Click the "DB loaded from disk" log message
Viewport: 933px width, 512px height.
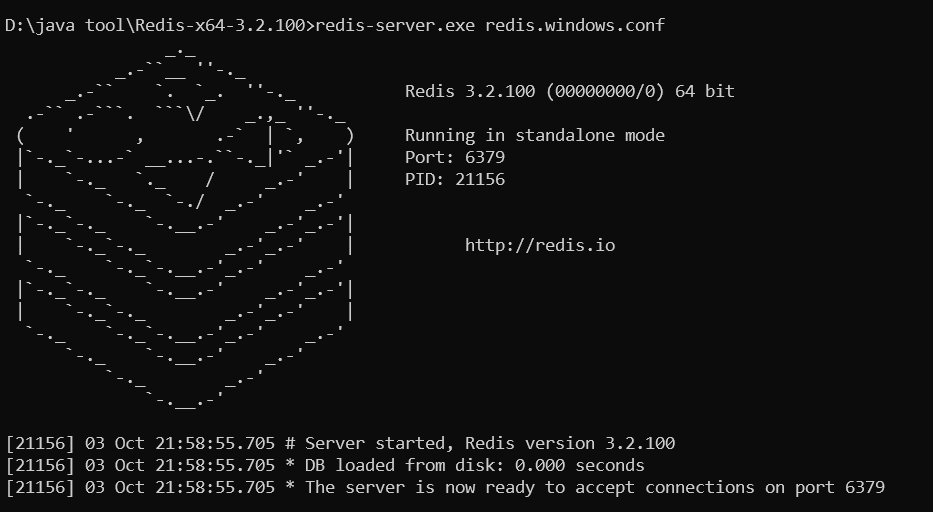click(400, 465)
